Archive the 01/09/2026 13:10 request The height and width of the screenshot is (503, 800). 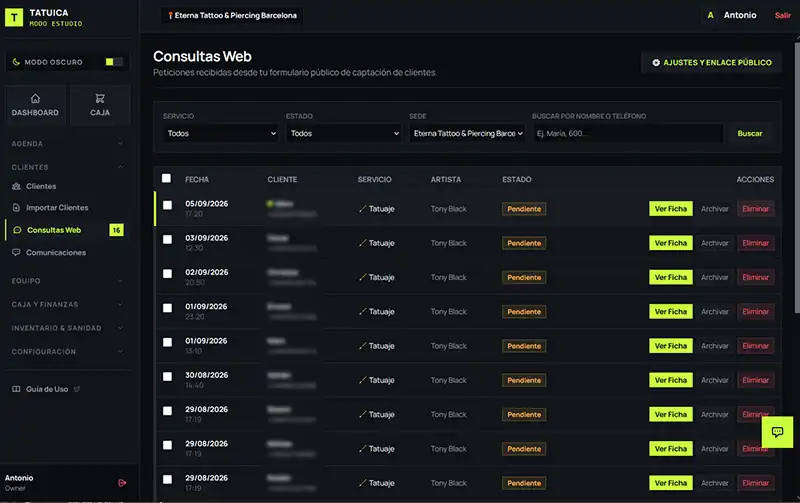714,346
